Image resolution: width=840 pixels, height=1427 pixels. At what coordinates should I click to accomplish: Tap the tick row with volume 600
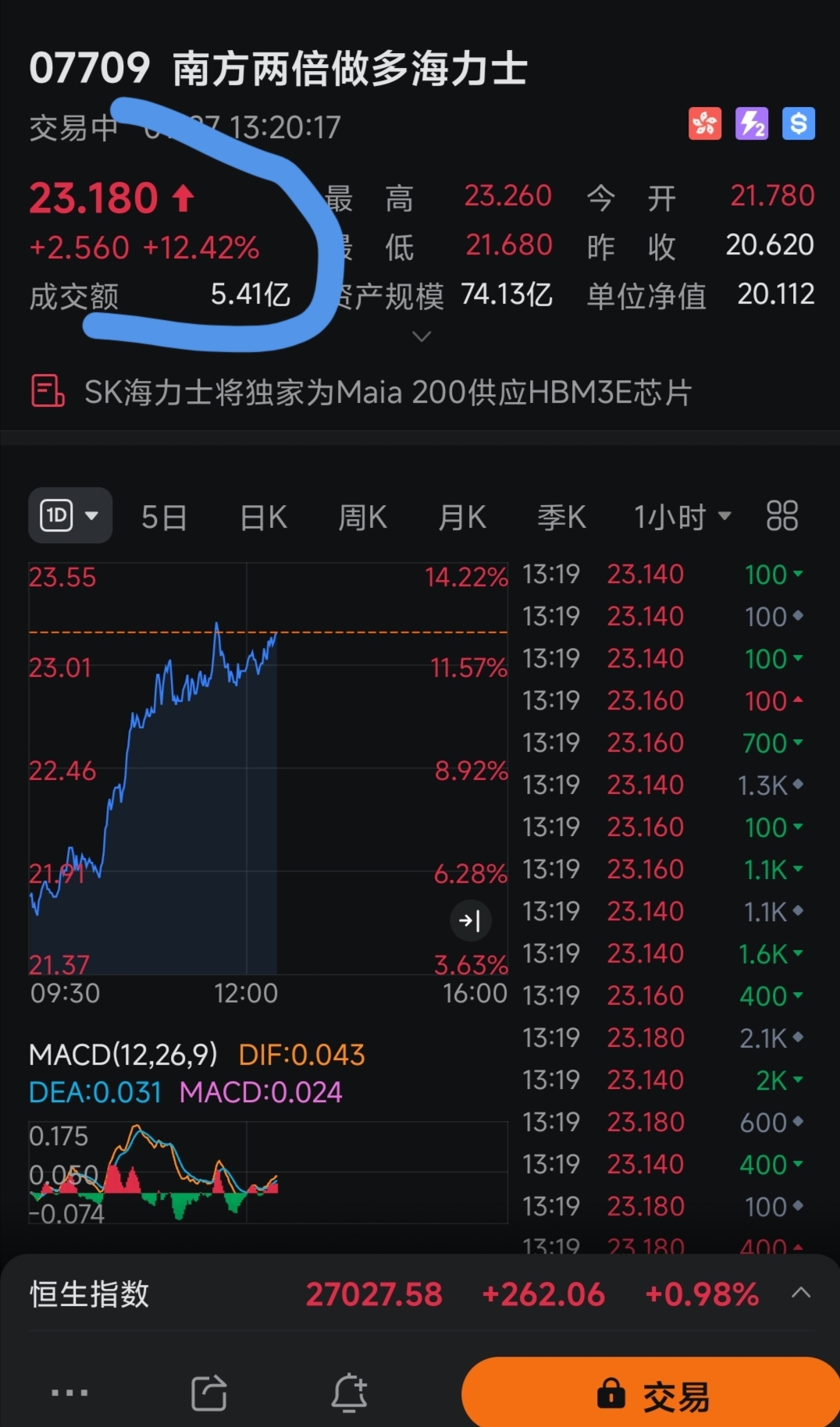tap(663, 1122)
